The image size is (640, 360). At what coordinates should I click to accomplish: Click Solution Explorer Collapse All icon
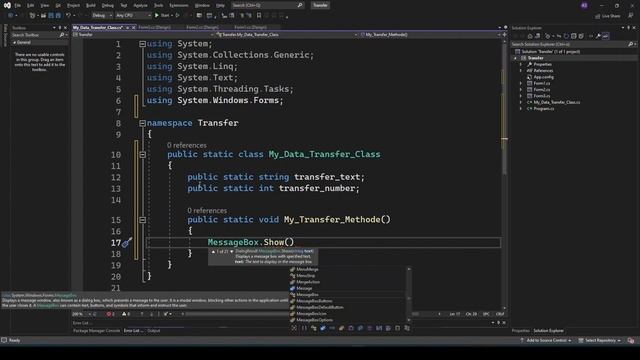click(x=573, y=36)
